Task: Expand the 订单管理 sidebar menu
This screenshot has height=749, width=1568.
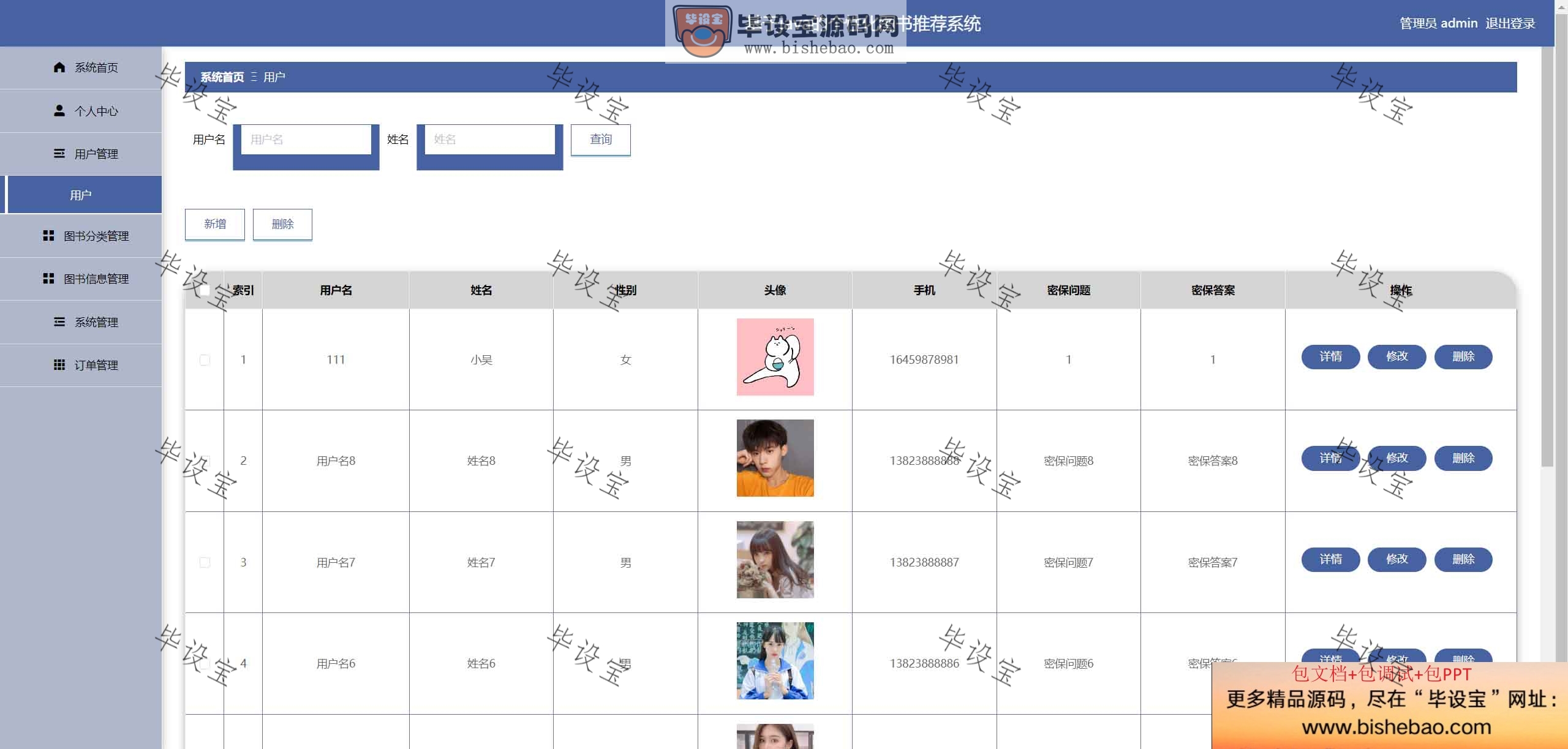Action: pyautogui.click(x=81, y=365)
